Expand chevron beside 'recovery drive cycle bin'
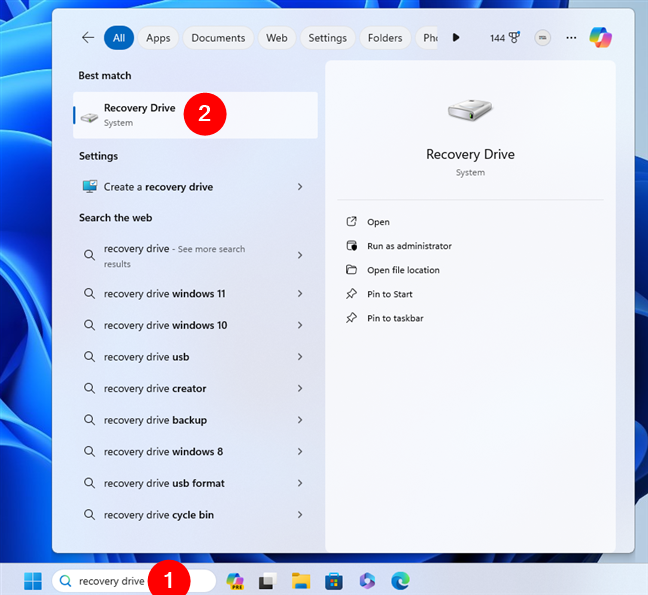 [x=300, y=514]
